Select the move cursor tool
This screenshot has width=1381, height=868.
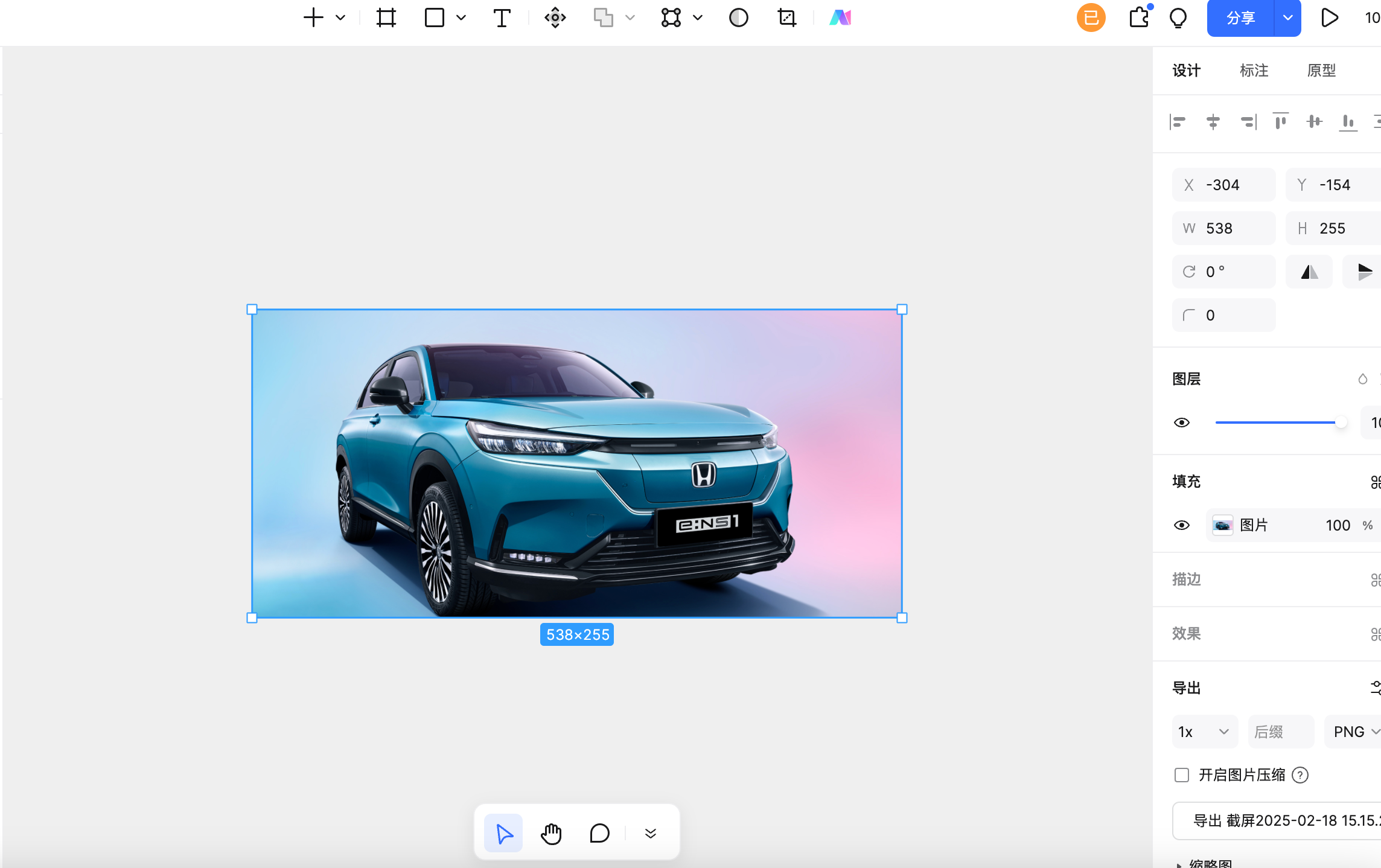[503, 833]
